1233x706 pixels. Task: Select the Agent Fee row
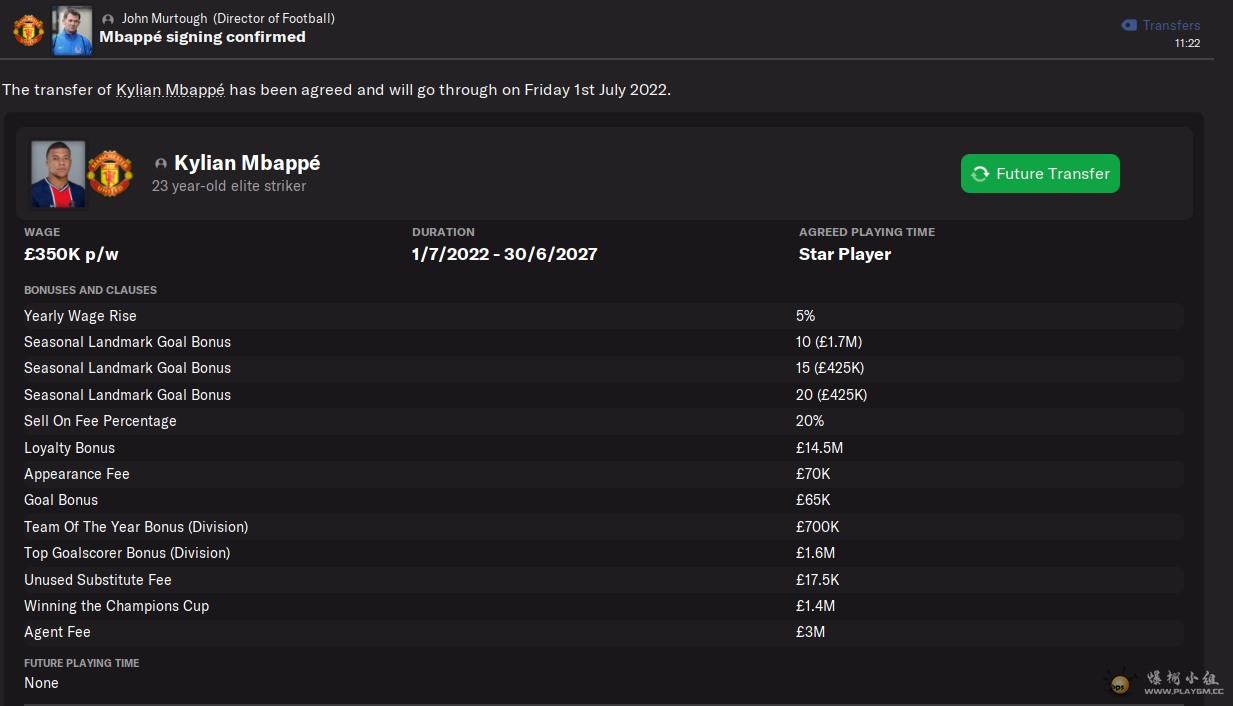click(x=600, y=632)
